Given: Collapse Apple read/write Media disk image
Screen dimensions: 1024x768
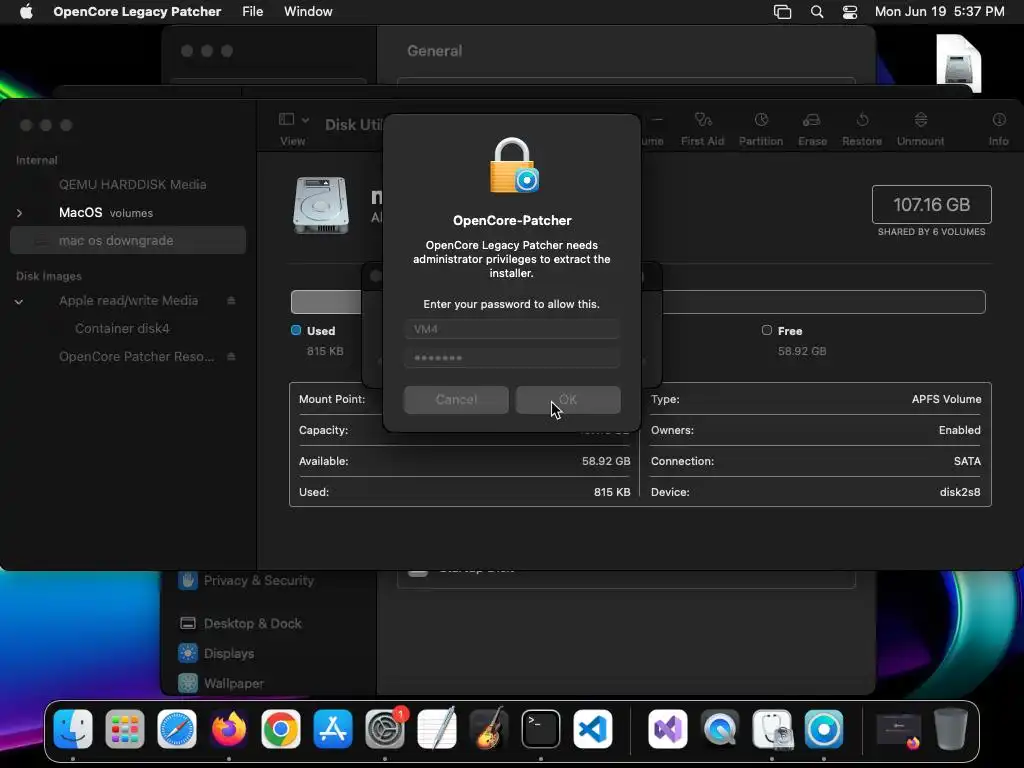Looking at the screenshot, I should coord(19,301).
